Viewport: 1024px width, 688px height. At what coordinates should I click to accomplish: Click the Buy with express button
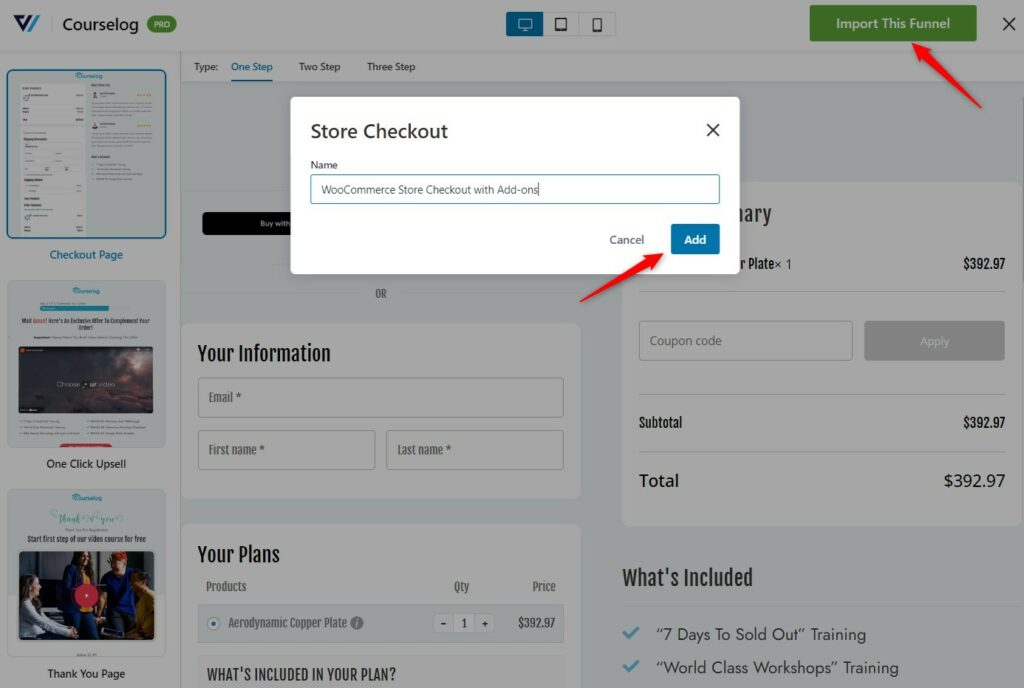click(247, 223)
